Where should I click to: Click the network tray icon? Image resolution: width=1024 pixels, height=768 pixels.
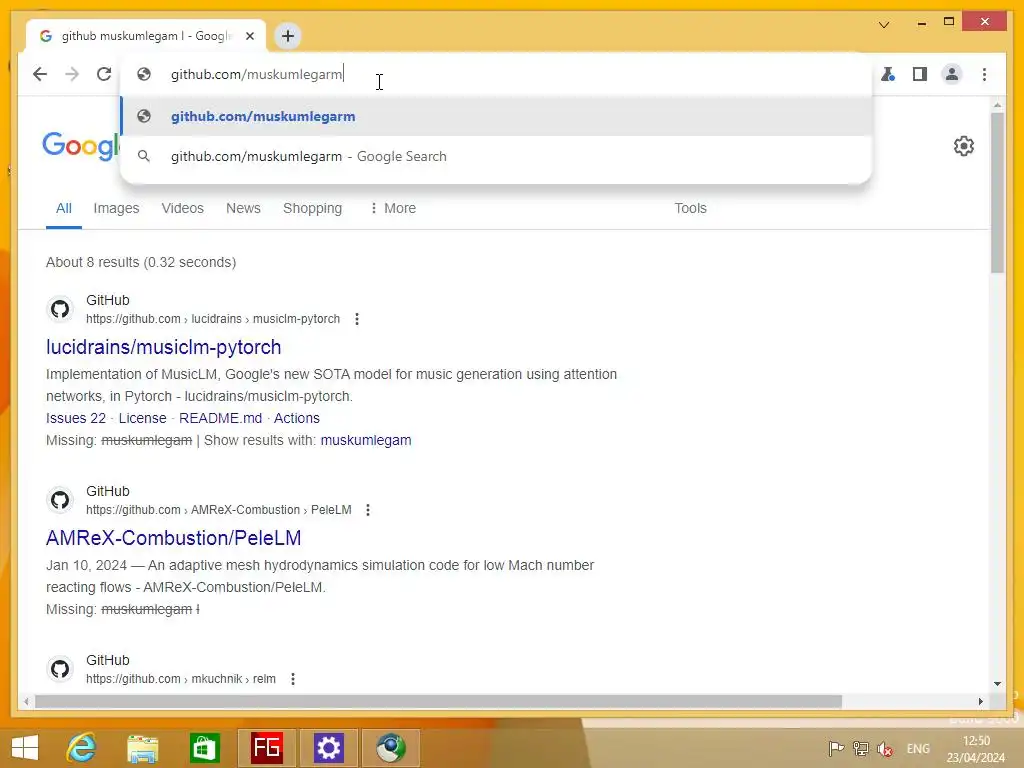tap(861, 749)
